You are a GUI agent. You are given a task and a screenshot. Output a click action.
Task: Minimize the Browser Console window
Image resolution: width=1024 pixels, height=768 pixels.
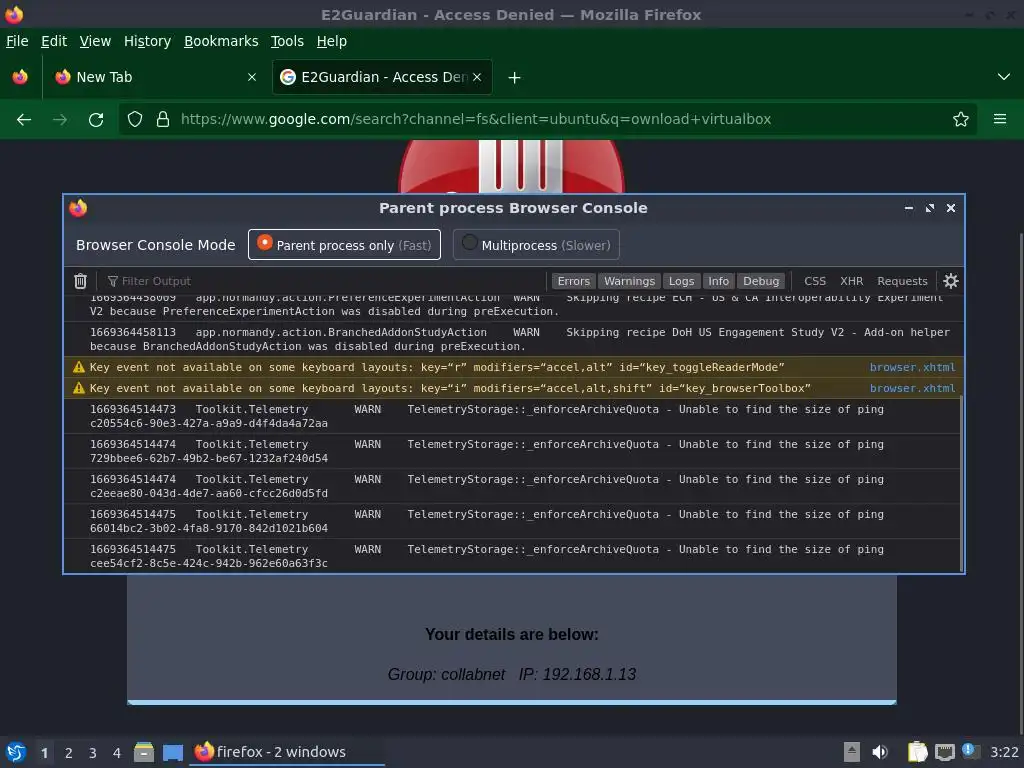(x=909, y=208)
